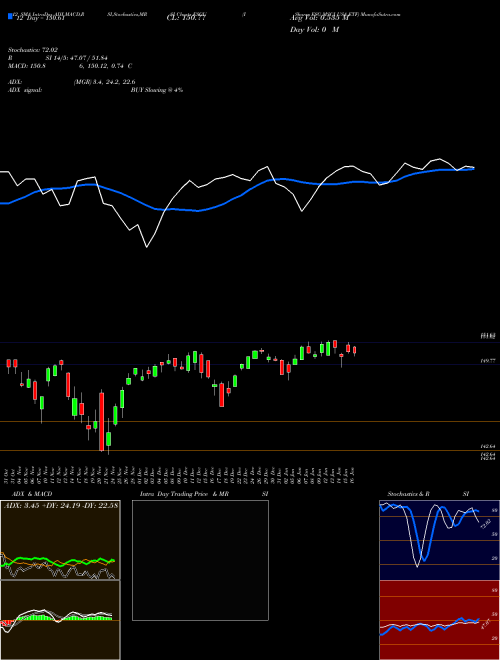Click the tallest red candlestick at the November low
This screenshot has width=500, height=660.
coord(101,422)
